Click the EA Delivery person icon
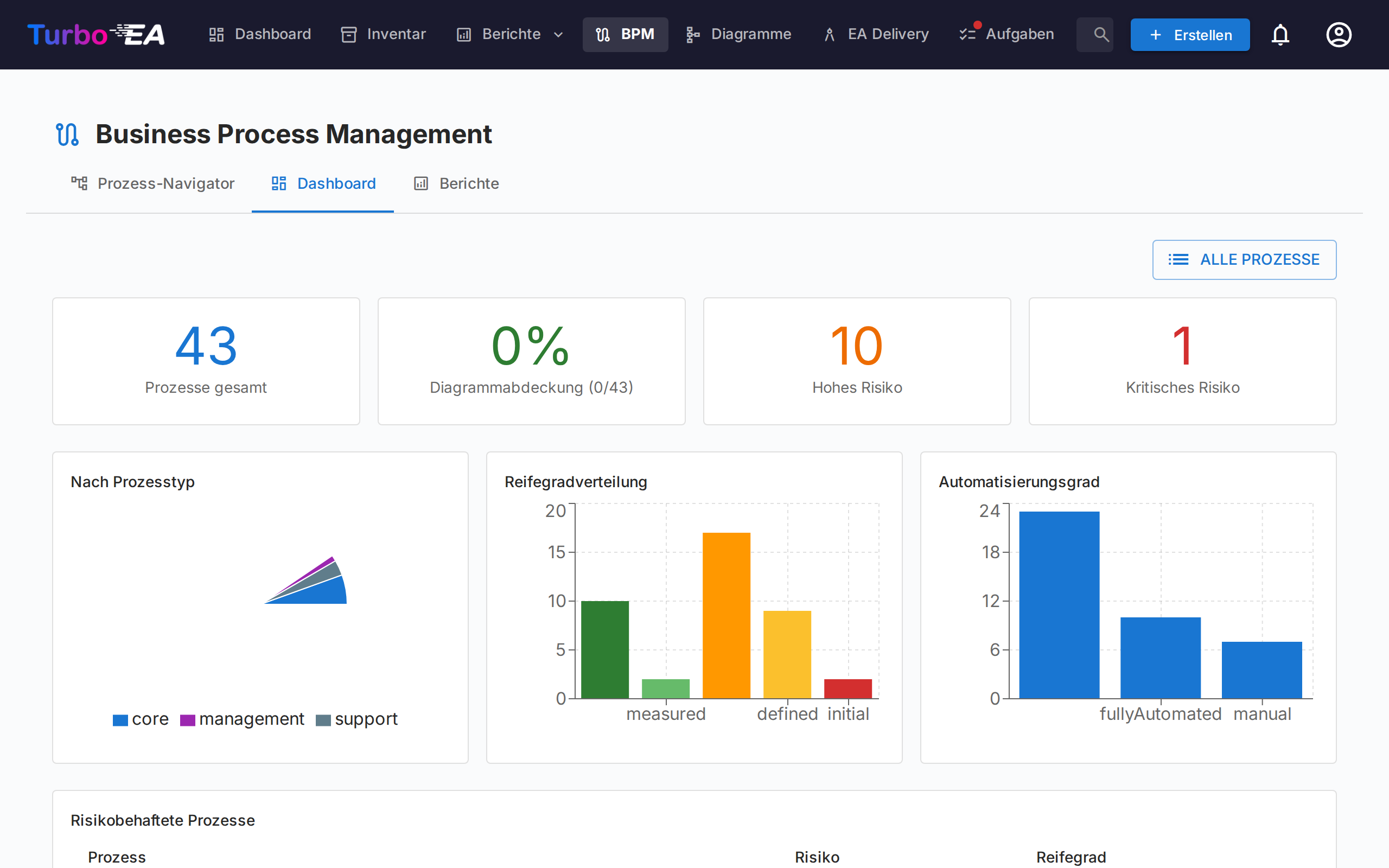 point(830,34)
